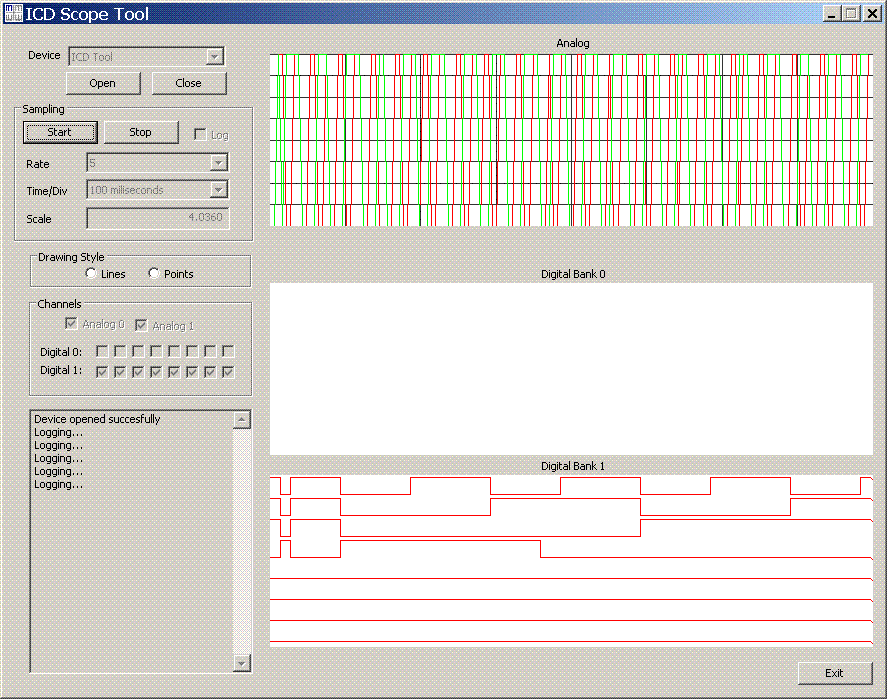Click the log scrollbar track
The height and width of the screenshot is (699, 887).
242,541
